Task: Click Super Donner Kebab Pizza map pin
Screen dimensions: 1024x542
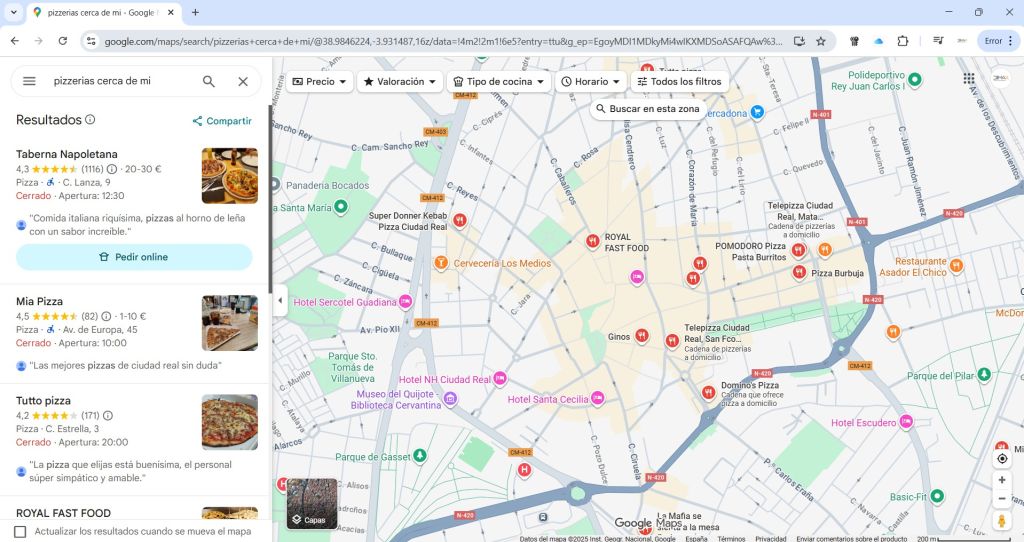Action: pyautogui.click(x=460, y=221)
